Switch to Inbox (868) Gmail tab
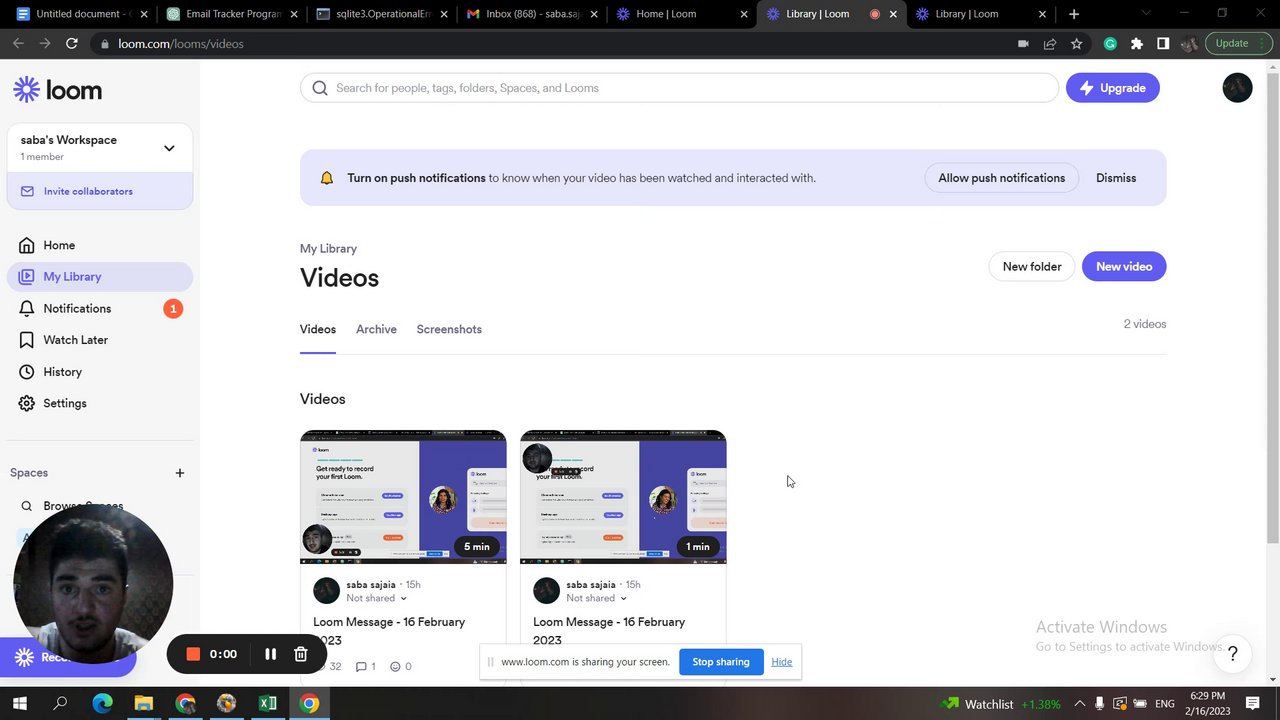This screenshot has height=720, width=1280. 531,14
